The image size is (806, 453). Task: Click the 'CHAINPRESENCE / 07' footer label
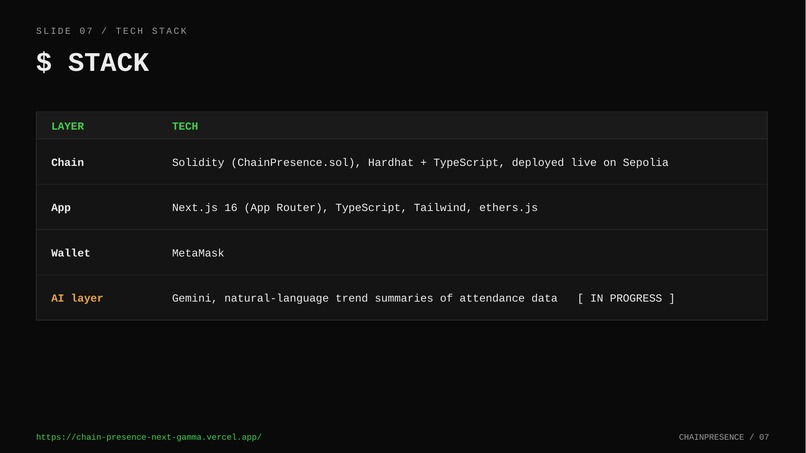[724, 437]
